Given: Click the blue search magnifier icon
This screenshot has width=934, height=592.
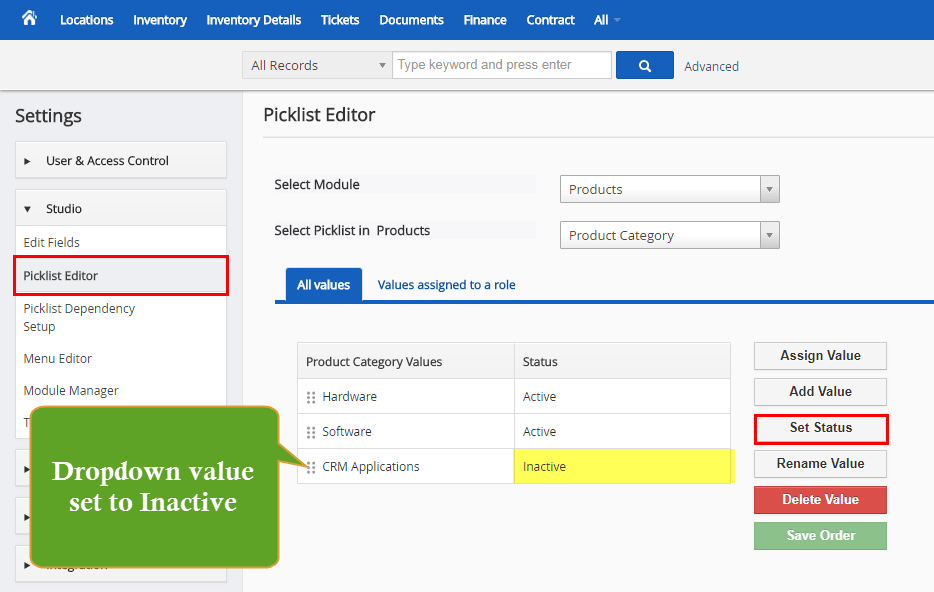Looking at the screenshot, I should [x=644, y=65].
